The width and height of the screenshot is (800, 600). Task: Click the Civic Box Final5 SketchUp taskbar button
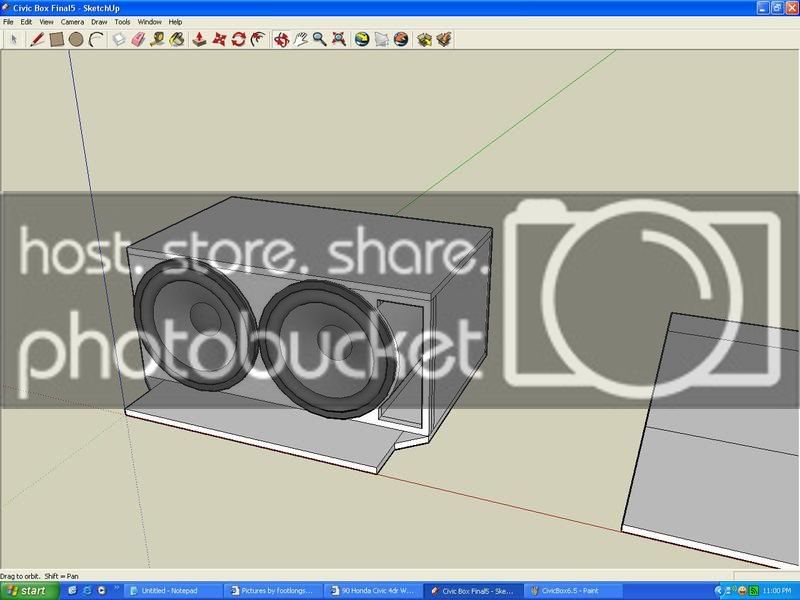[472, 591]
